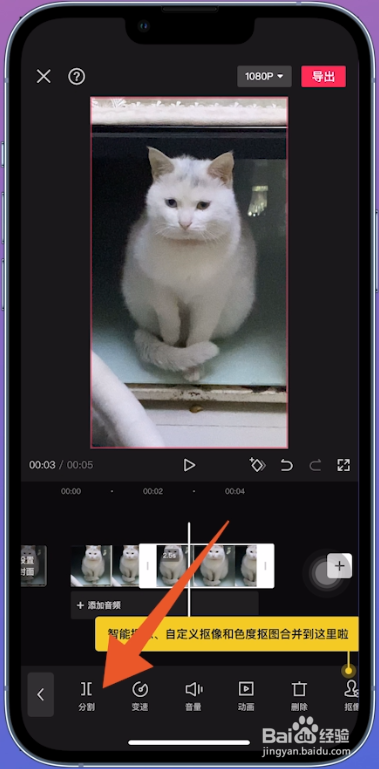The height and width of the screenshot is (769, 379).
Task: Tap the cat video preview
Action: pyautogui.click(x=189, y=272)
